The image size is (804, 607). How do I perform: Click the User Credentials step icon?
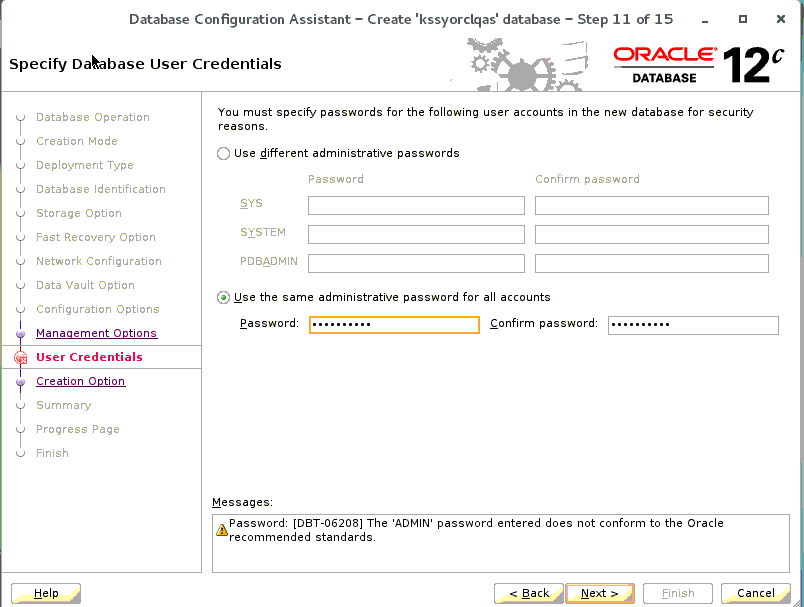coord(20,357)
